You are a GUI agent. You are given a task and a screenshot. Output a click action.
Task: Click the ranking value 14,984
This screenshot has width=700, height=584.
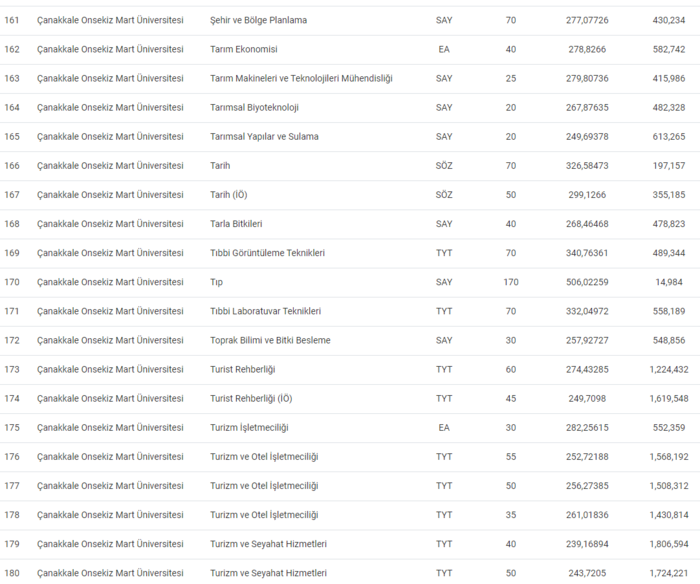[669, 282]
